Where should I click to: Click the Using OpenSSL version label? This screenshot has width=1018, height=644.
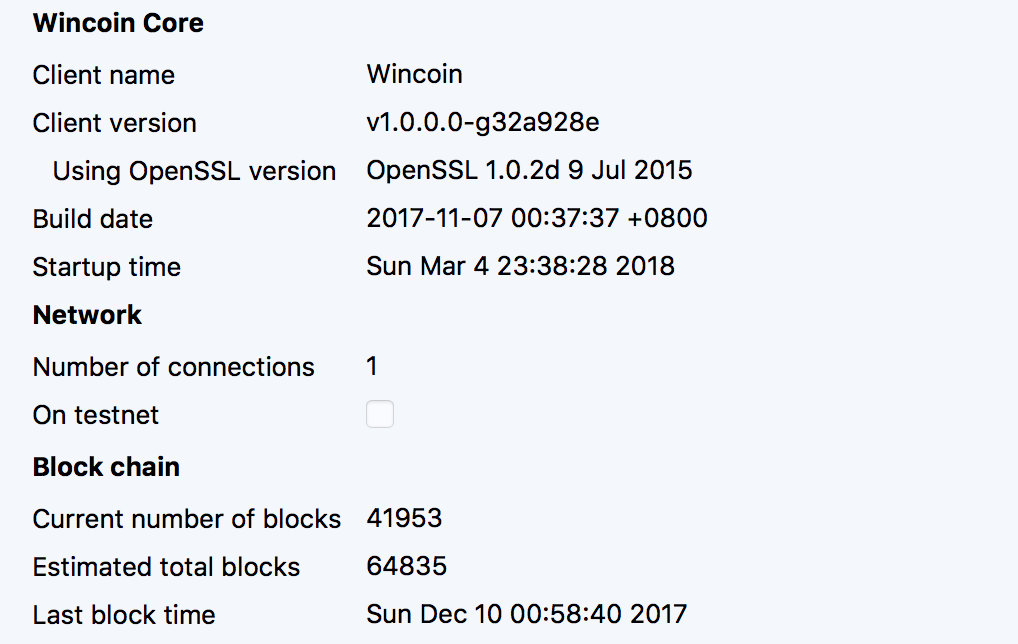click(194, 171)
